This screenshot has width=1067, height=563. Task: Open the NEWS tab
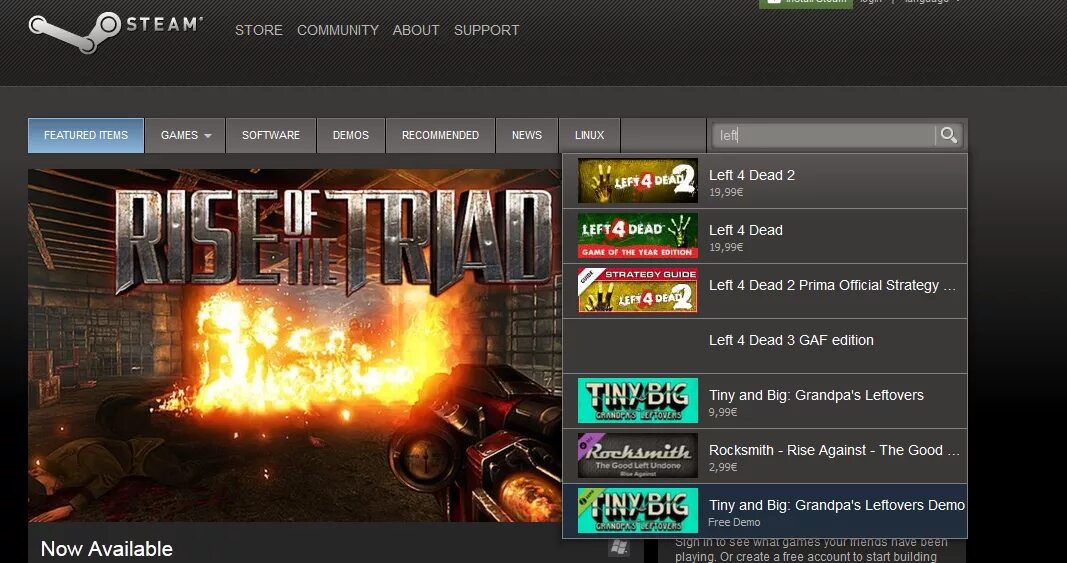pyautogui.click(x=527, y=135)
